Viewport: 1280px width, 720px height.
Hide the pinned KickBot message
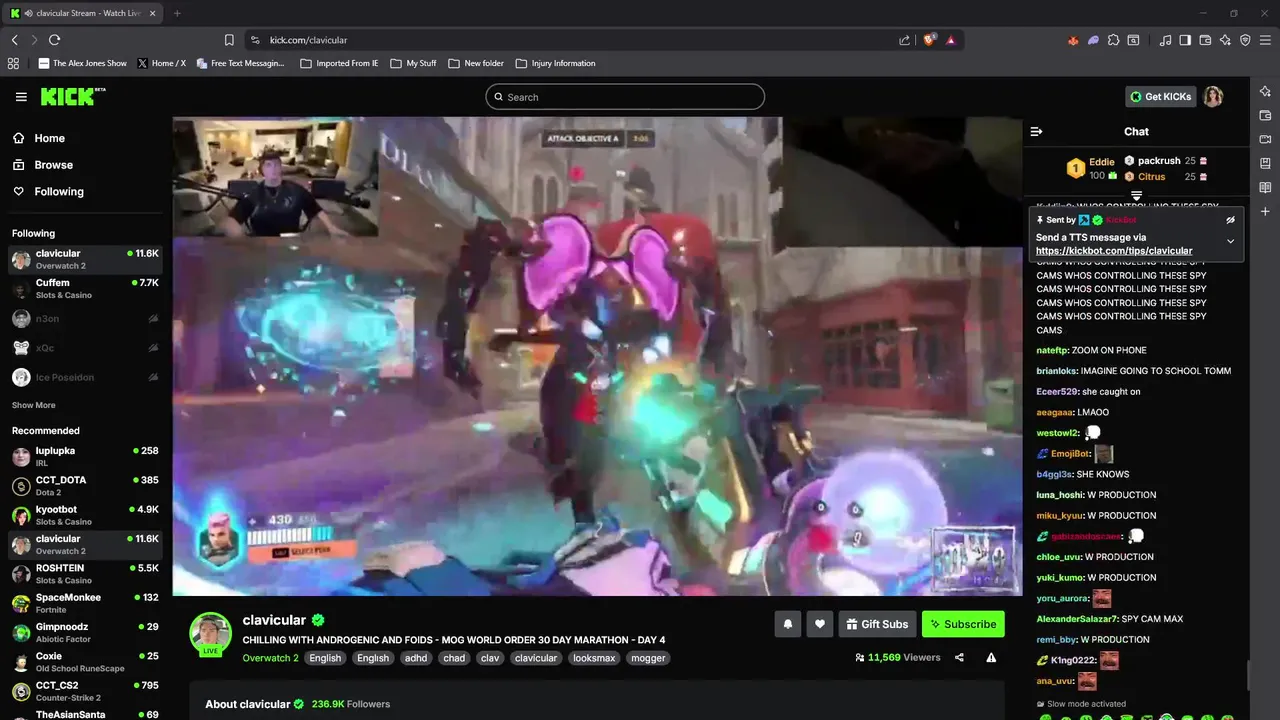tap(1231, 219)
